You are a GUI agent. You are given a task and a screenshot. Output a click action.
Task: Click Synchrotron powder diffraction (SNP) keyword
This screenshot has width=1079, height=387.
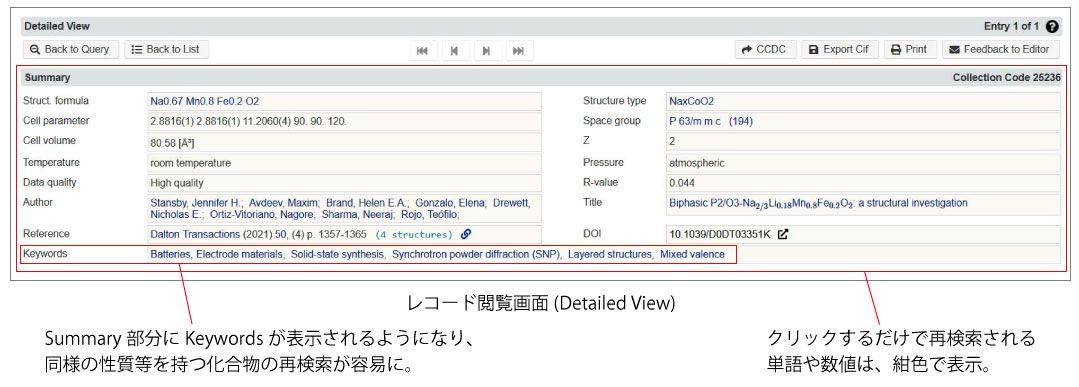[x=477, y=255]
